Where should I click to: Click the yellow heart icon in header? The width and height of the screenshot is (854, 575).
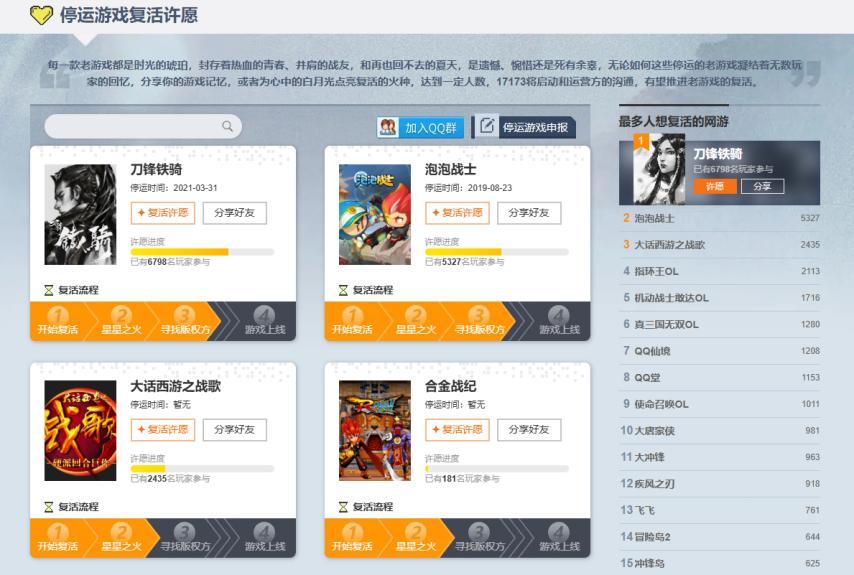(x=41, y=15)
